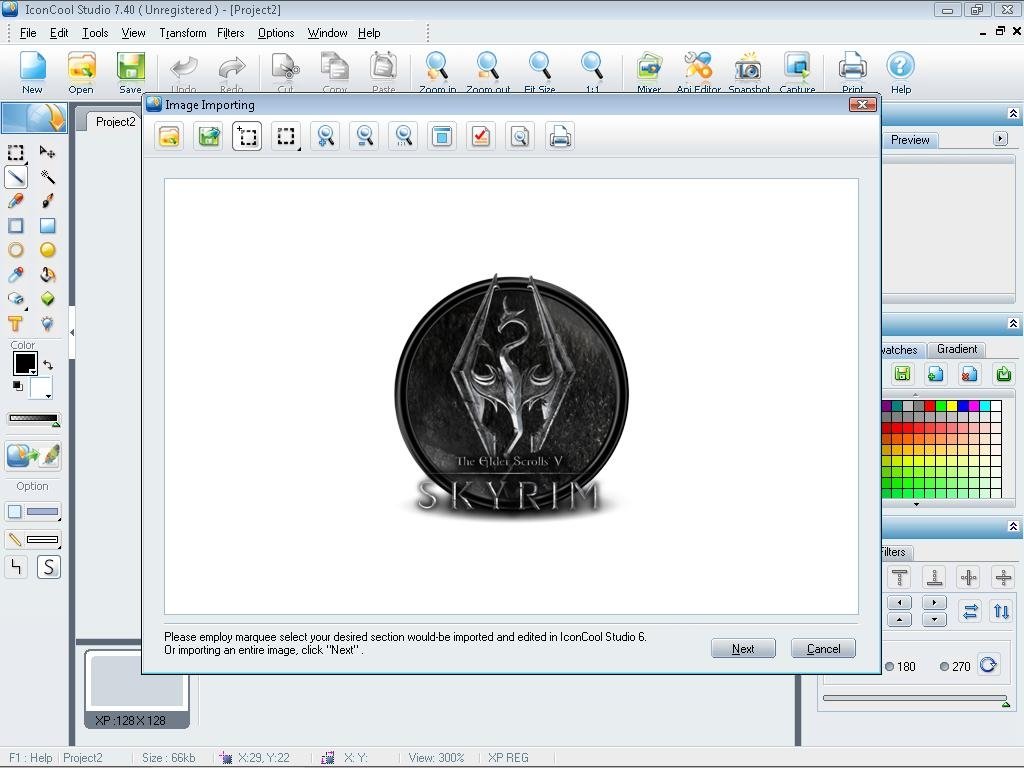1024x768 pixels.
Task: Switch to the Gradient tab
Action: (957, 349)
